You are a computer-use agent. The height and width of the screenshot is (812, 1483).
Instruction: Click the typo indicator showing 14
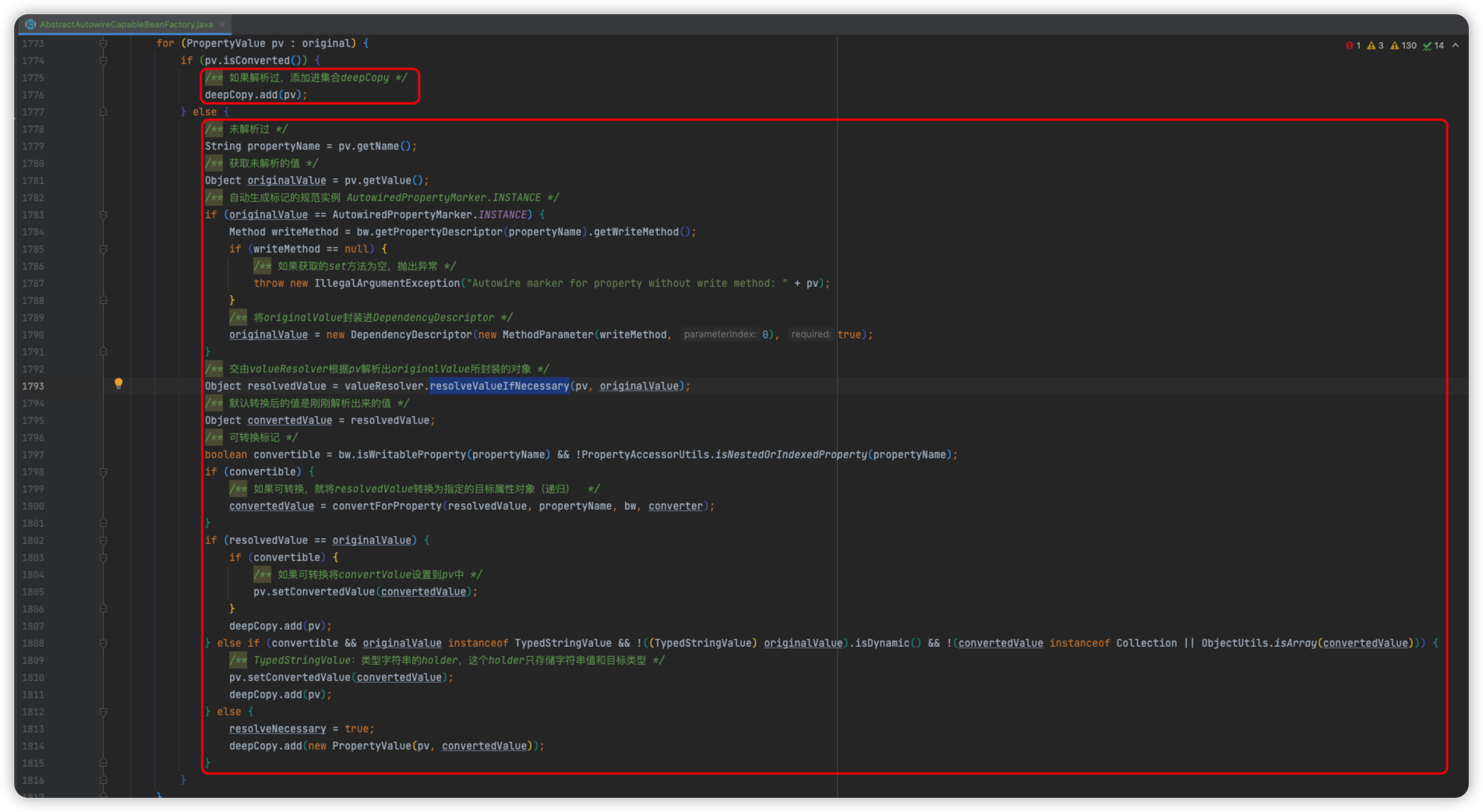point(1433,45)
